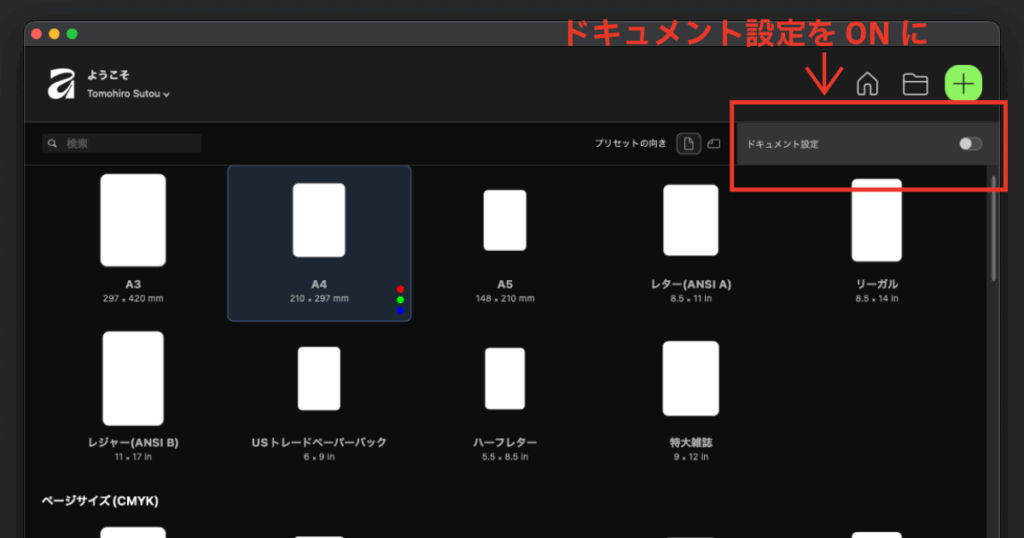Open the folder icon to browse files

915,84
